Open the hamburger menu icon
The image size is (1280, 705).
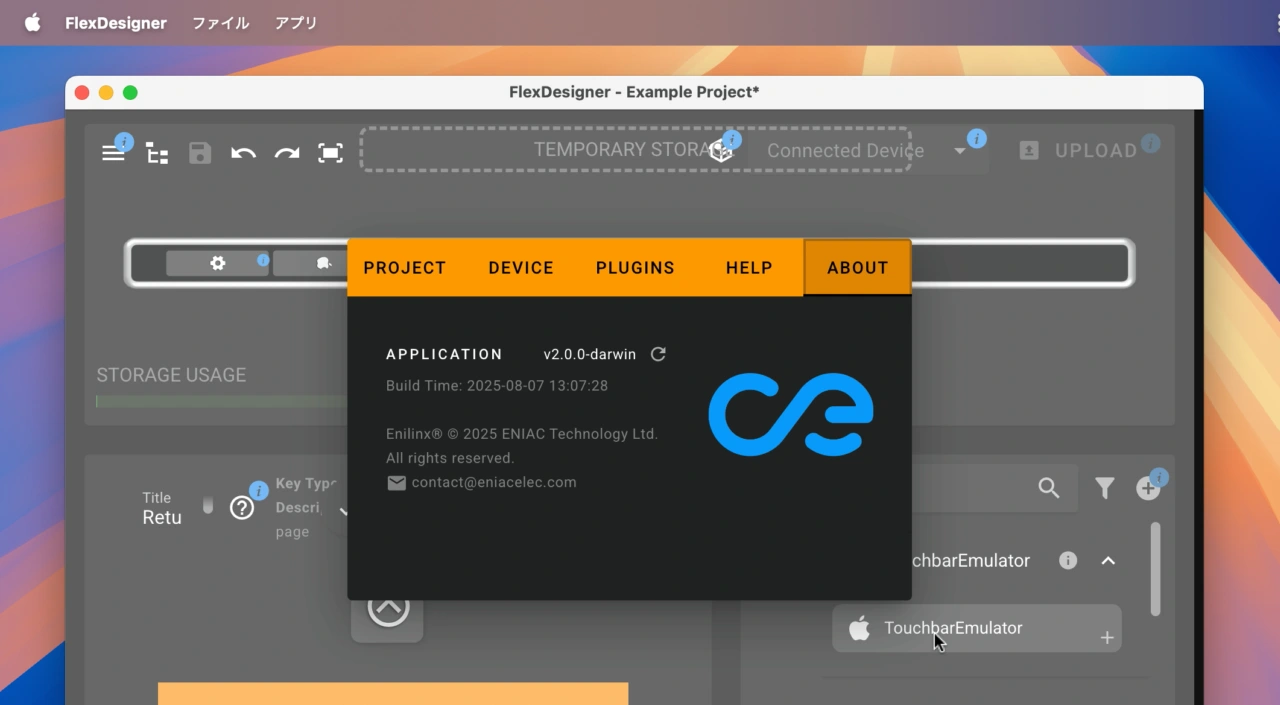(x=114, y=152)
